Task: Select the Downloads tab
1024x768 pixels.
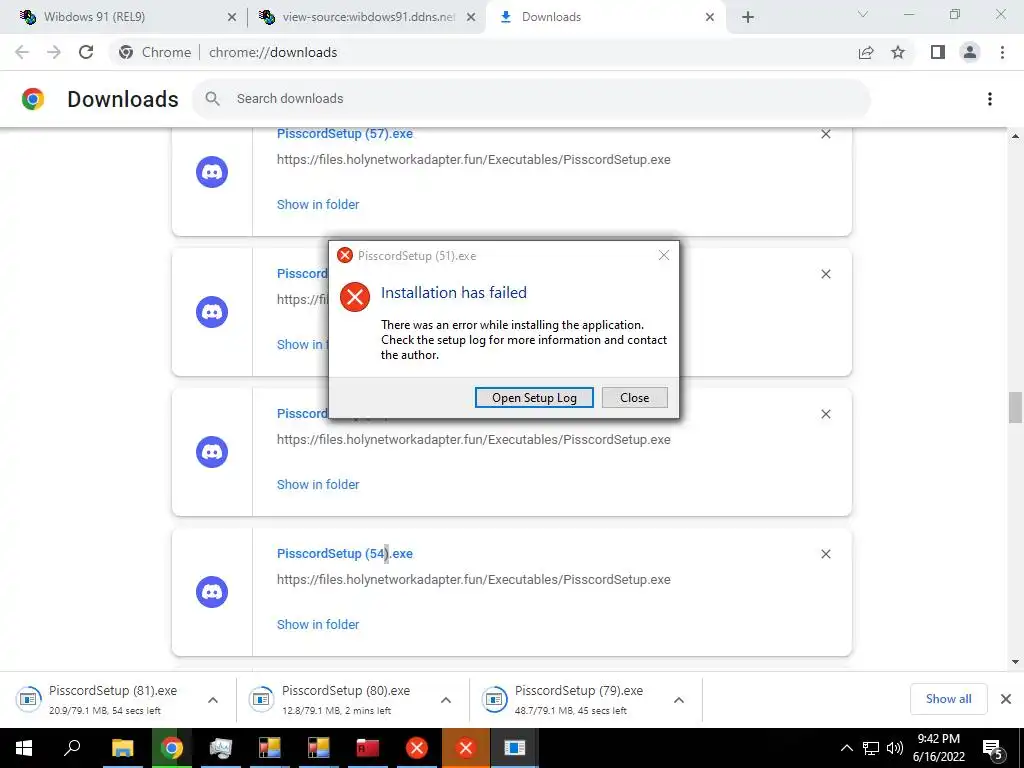Action: point(604,17)
